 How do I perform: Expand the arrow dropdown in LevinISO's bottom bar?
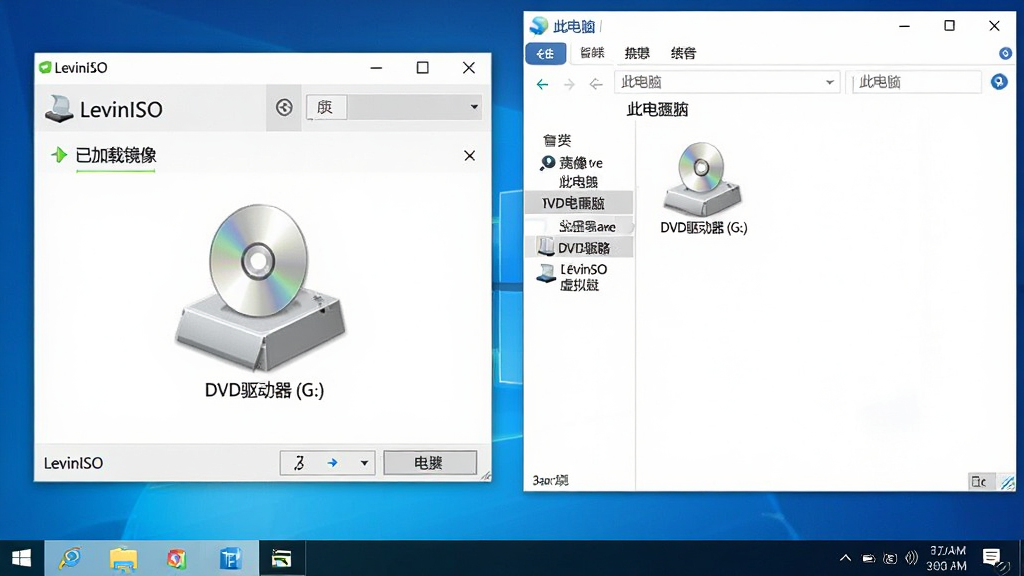click(364, 463)
